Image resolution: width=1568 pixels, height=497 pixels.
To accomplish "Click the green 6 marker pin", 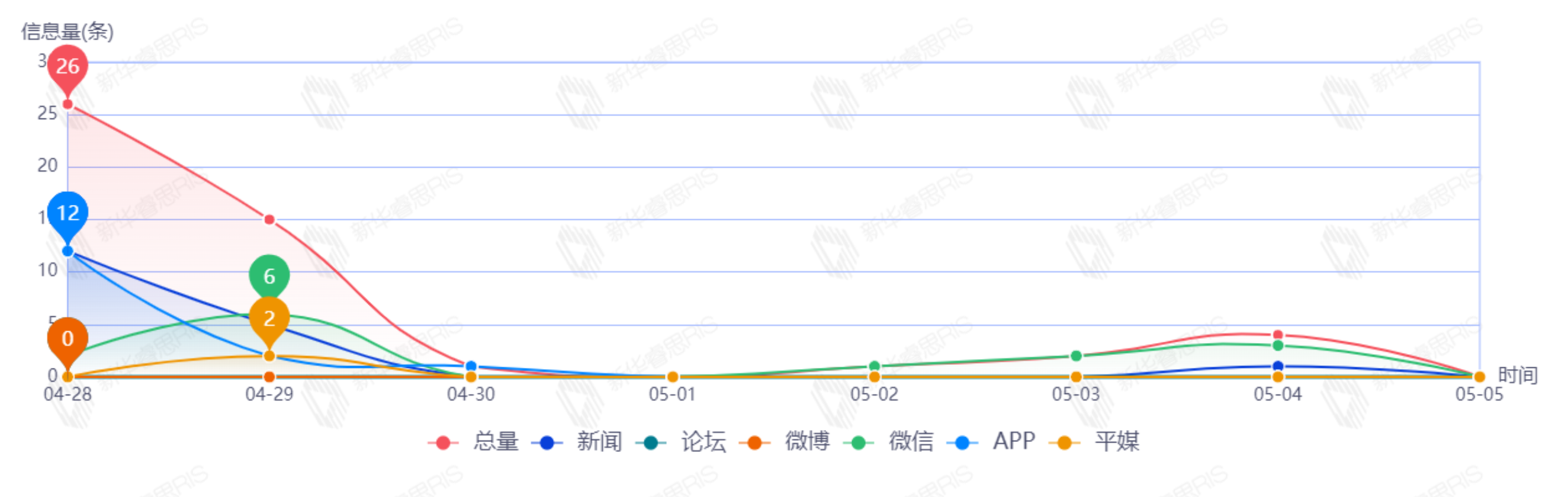I will pyautogui.click(x=269, y=276).
